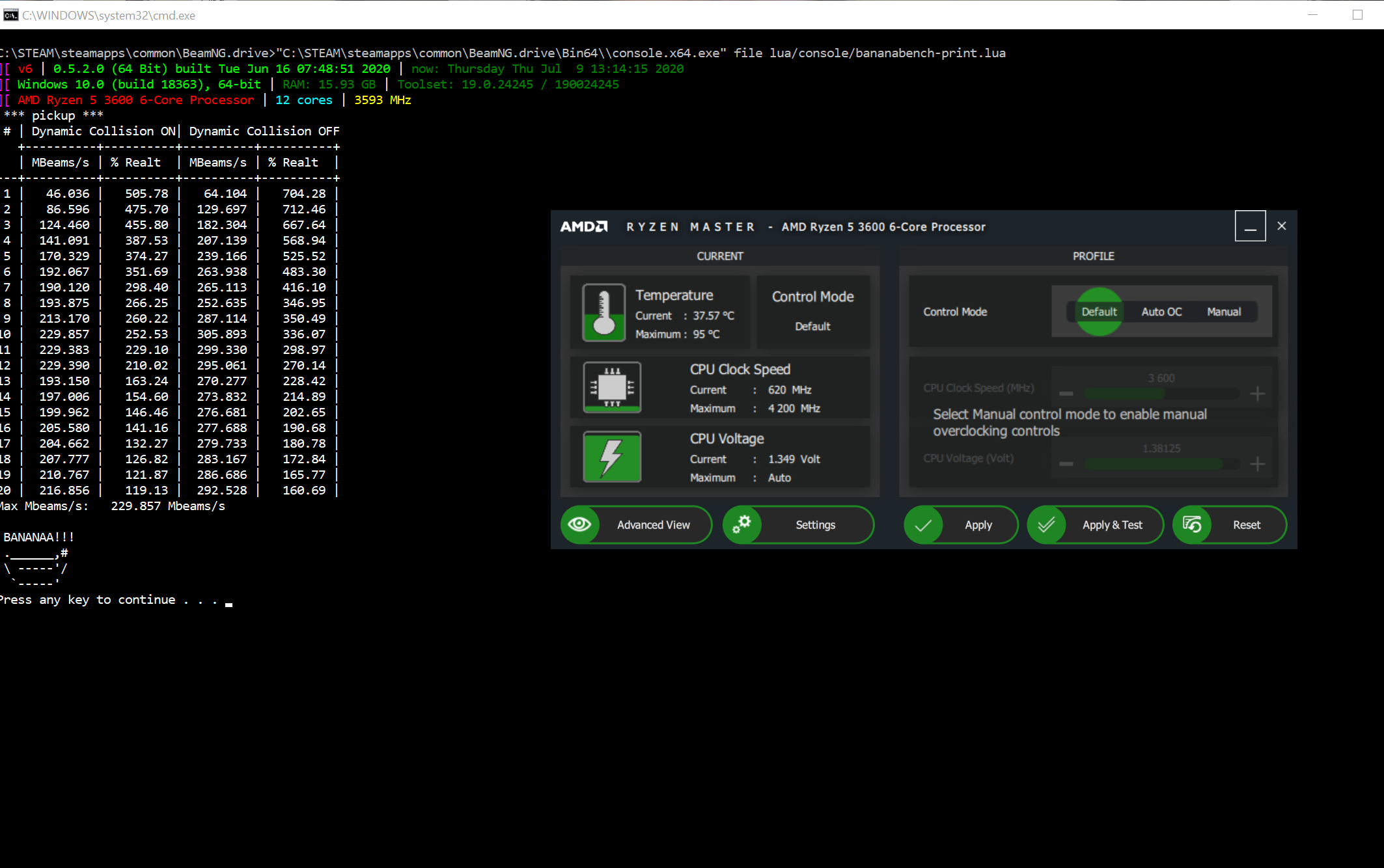1384x868 pixels.
Task: Switch control mode to Manual
Action: (1224, 312)
